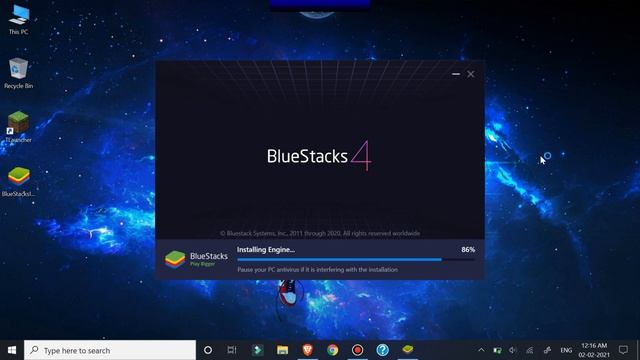This screenshot has height=360, width=640.
Task: Open Cortana from the taskbar
Action: [208, 350]
